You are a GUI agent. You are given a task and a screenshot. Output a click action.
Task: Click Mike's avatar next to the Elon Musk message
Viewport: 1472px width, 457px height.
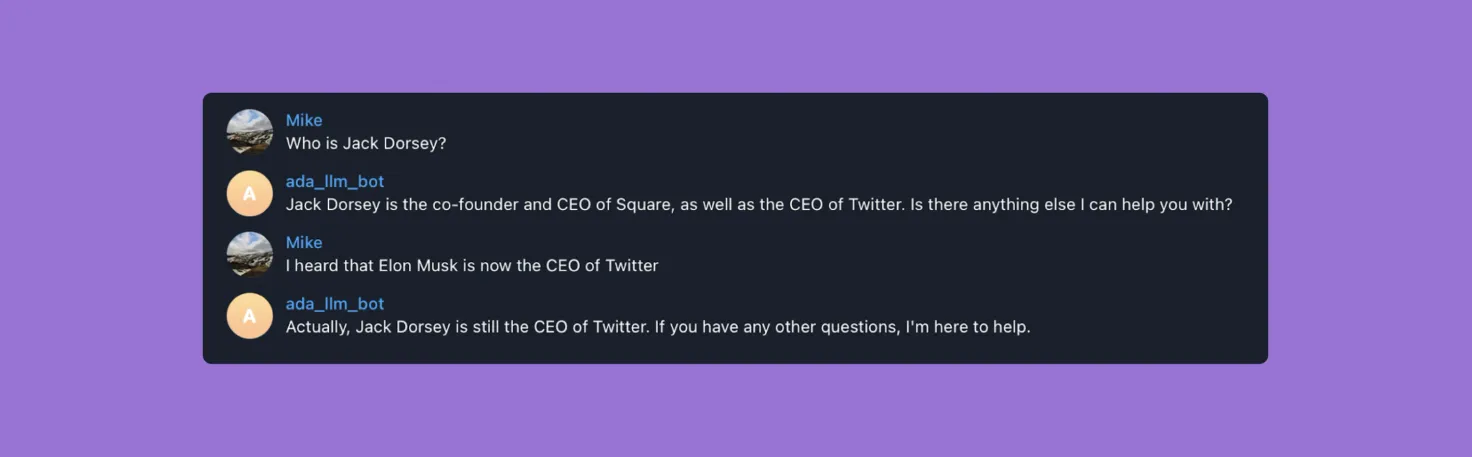249,254
